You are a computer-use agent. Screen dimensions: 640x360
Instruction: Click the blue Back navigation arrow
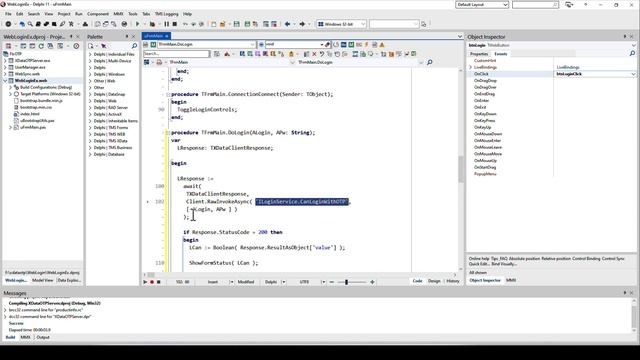[x=287, y=24]
